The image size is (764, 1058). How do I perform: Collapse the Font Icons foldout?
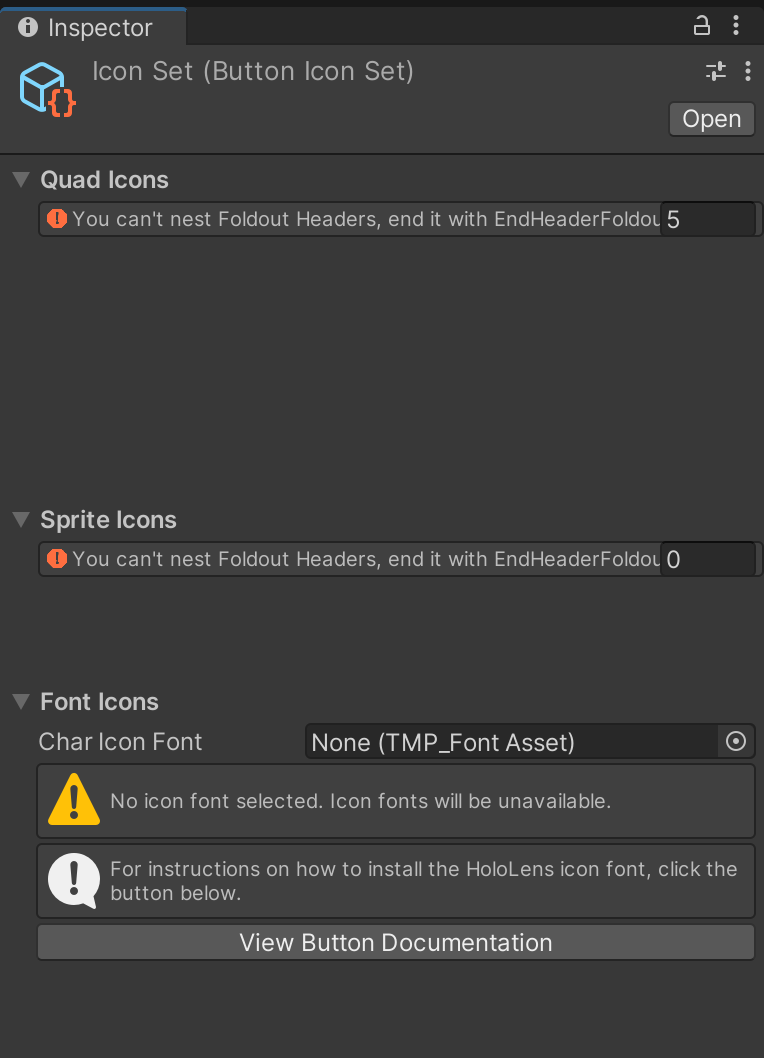[x=20, y=701]
